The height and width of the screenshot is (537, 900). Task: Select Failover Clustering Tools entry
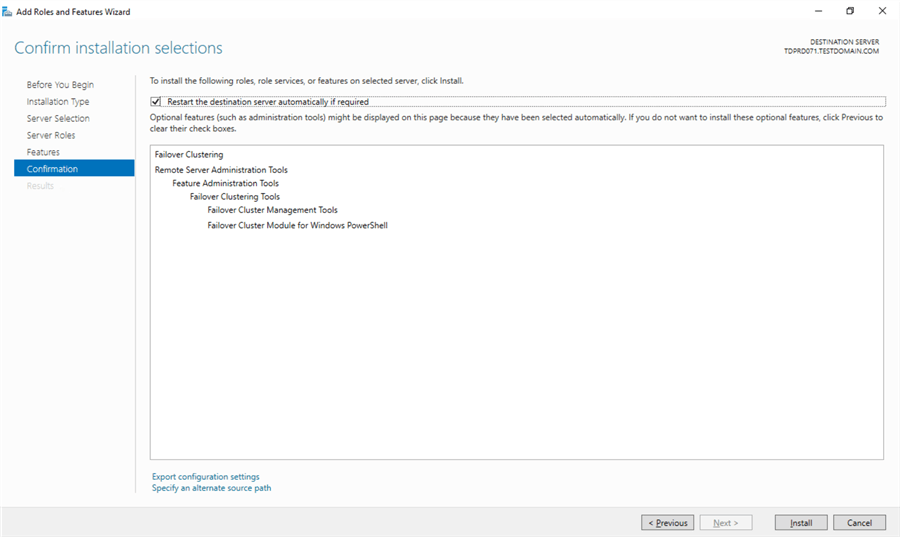235,196
